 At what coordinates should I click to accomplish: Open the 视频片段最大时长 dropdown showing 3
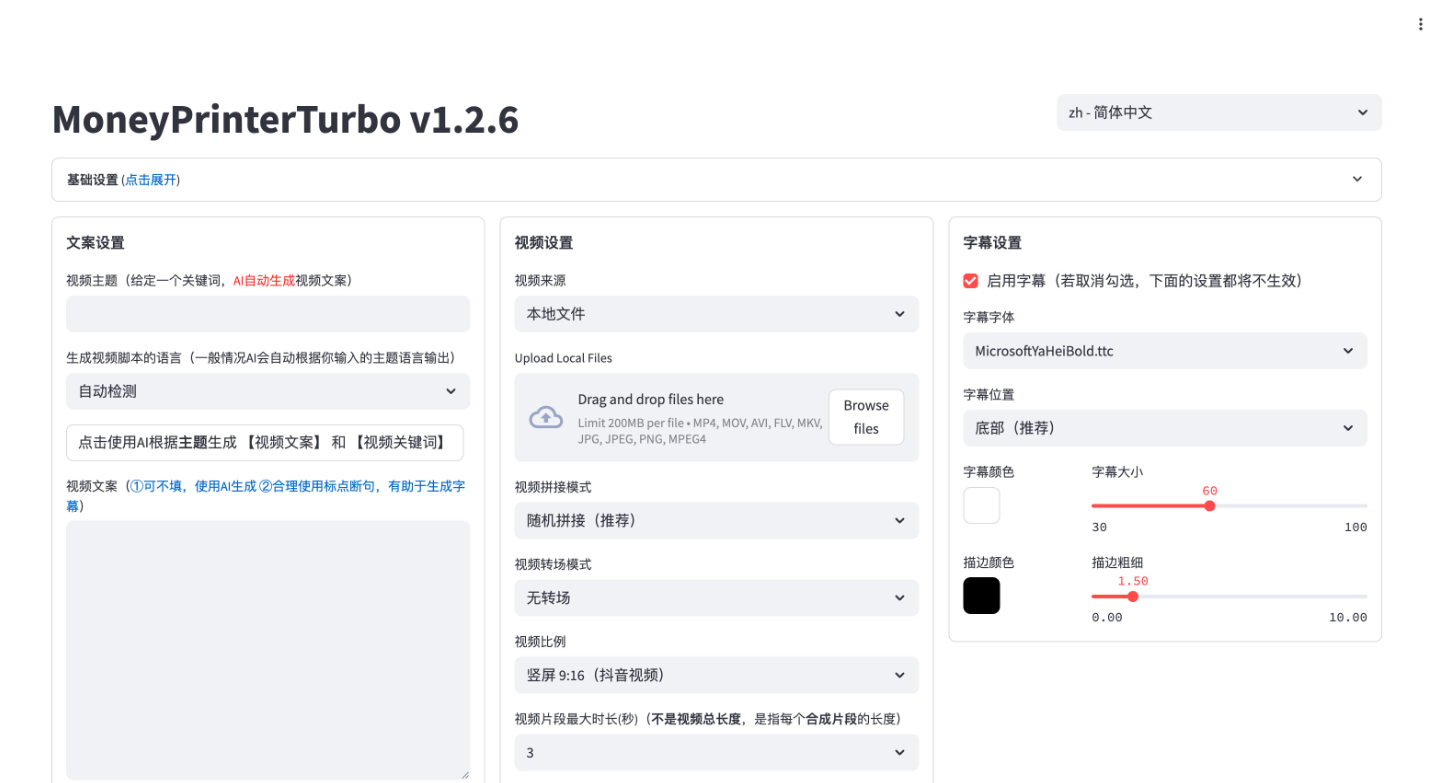[716, 752]
